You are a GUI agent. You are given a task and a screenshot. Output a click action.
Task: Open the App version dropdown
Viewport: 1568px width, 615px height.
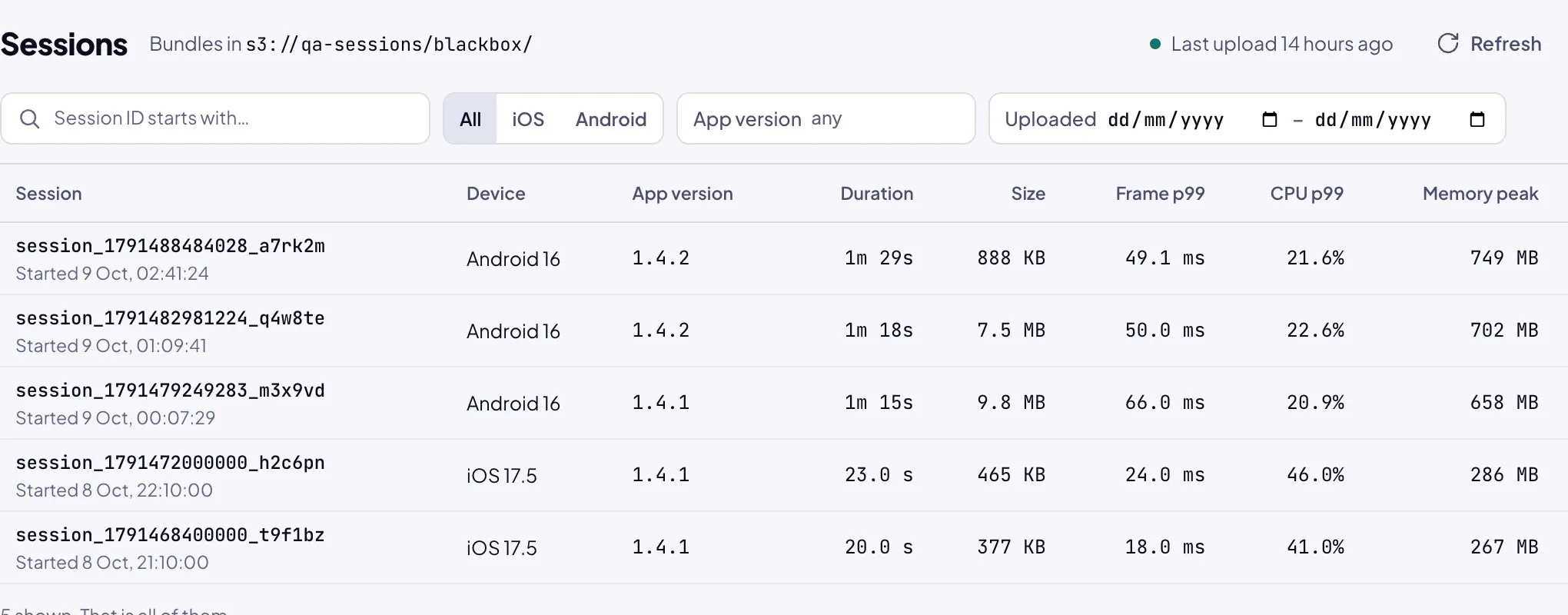click(x=826, y=118)
